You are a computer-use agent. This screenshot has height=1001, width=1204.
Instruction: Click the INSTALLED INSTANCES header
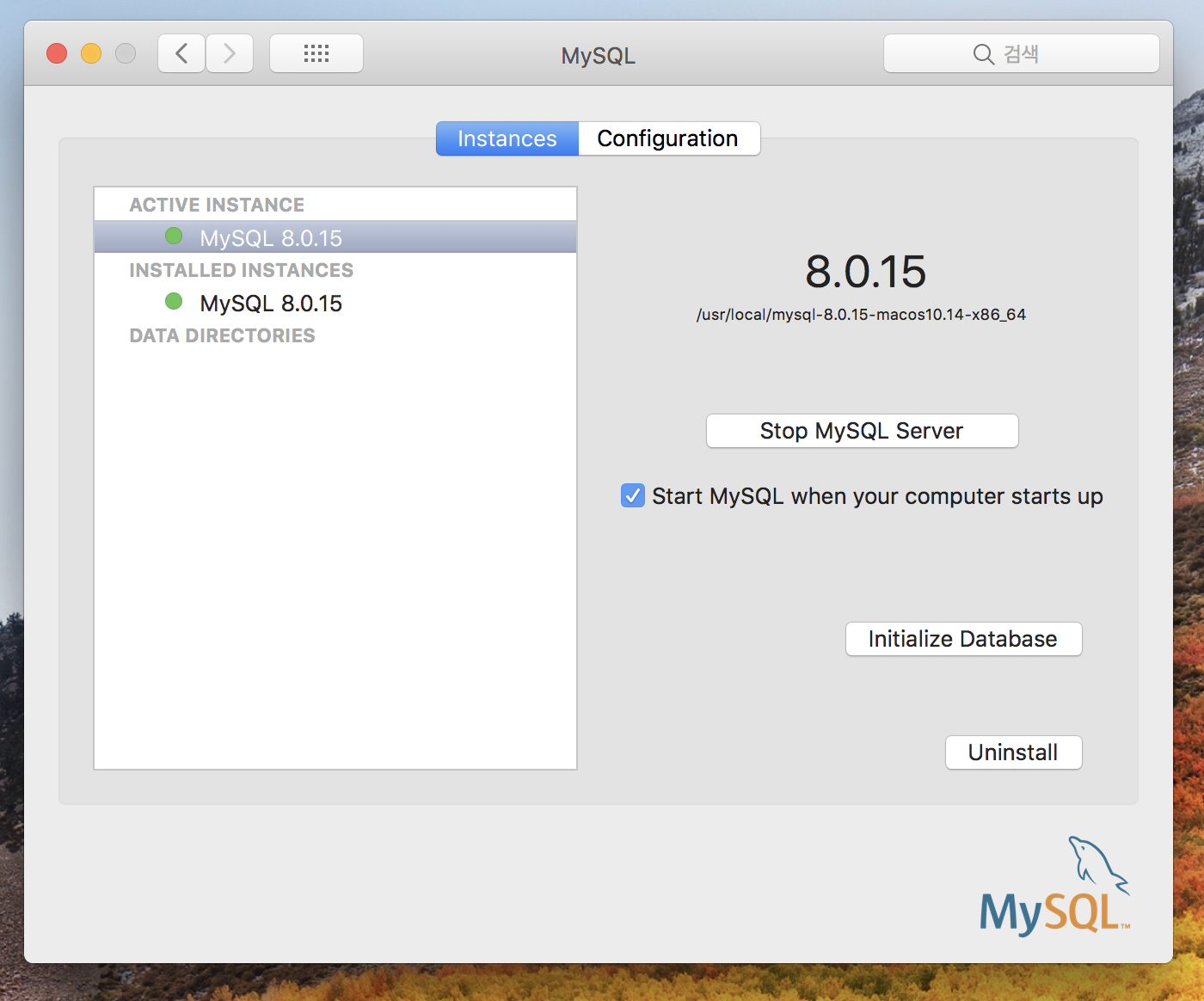(x=241, y=270)
